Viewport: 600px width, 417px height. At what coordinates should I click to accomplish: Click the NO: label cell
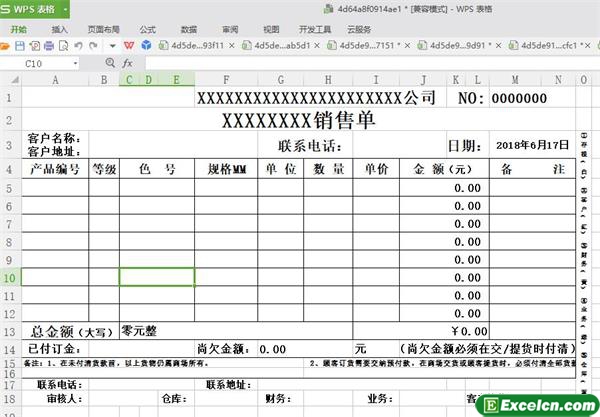(x=468, y=98)
